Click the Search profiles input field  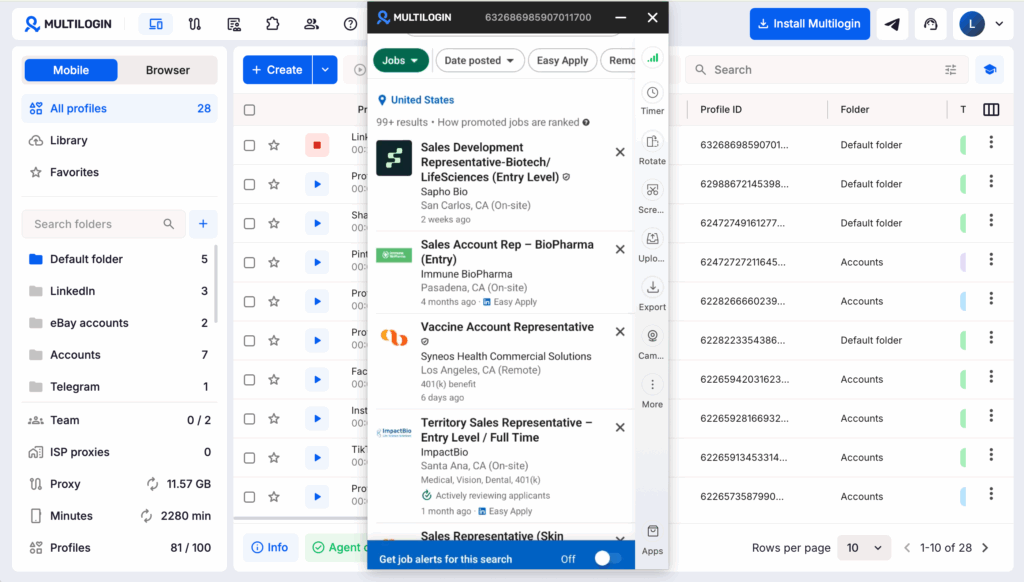(826, 70)
